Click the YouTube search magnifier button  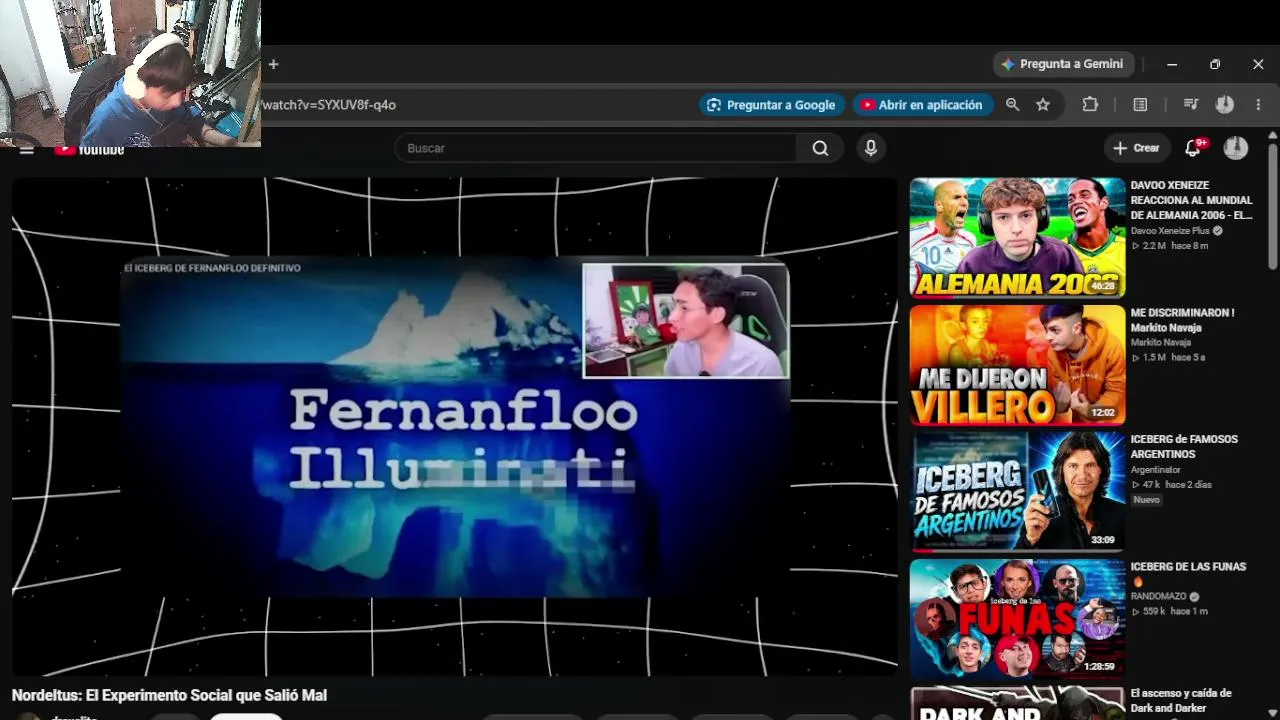tap(820, 148)
